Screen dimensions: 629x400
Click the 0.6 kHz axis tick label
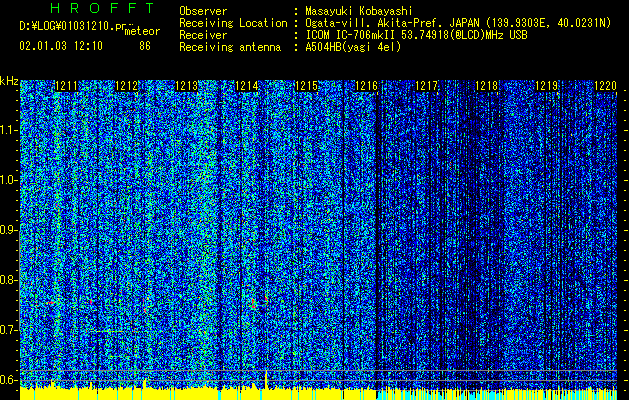pos(8,380)
